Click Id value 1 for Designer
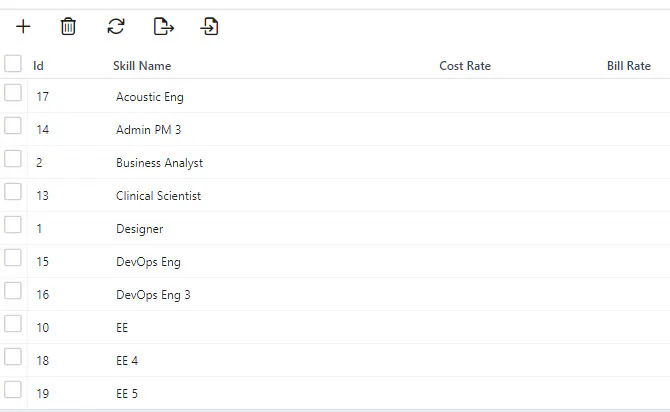Screen dimensions: 670x412 (39, 229)
